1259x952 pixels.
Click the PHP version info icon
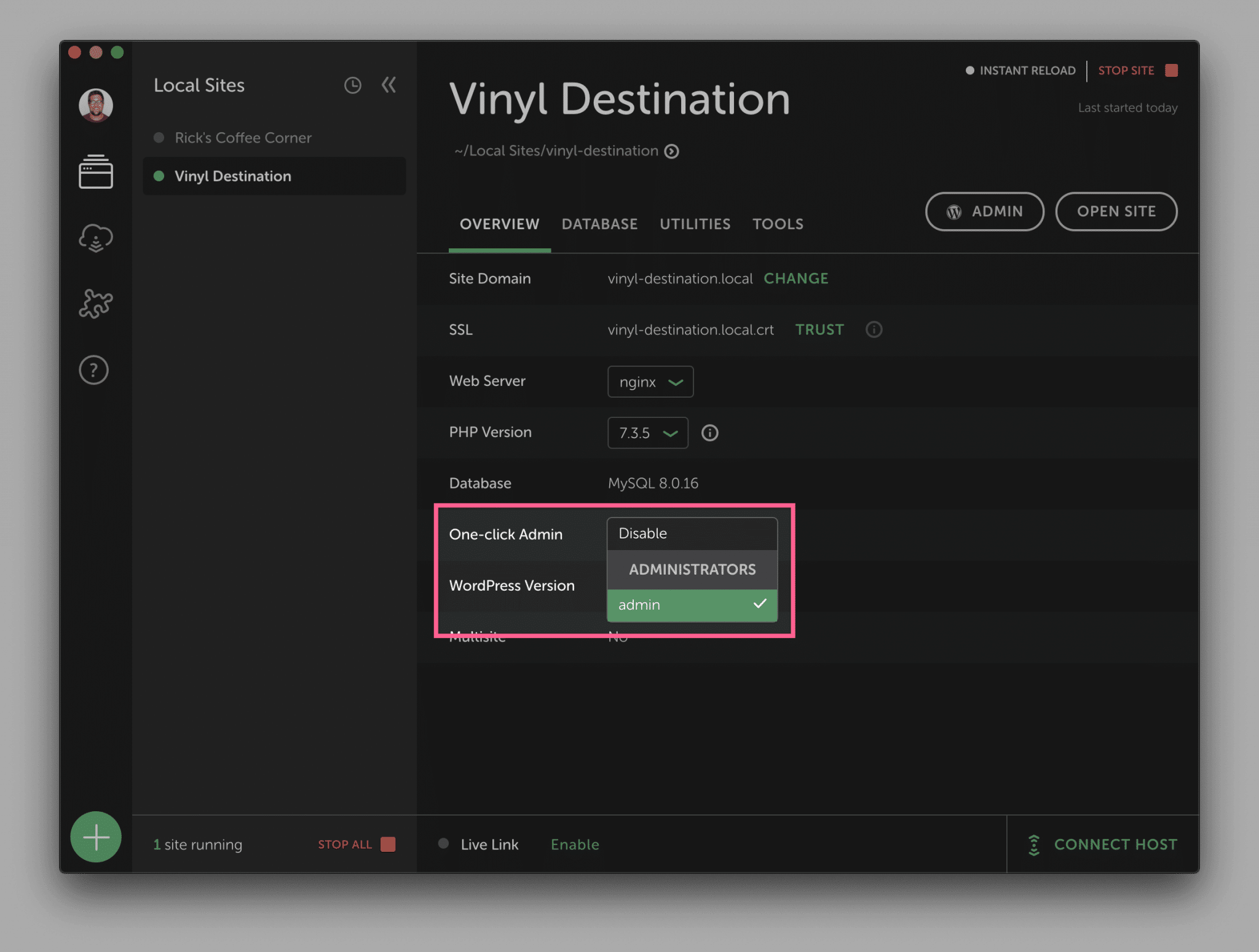pyautogui.click(x=710, y=433)
